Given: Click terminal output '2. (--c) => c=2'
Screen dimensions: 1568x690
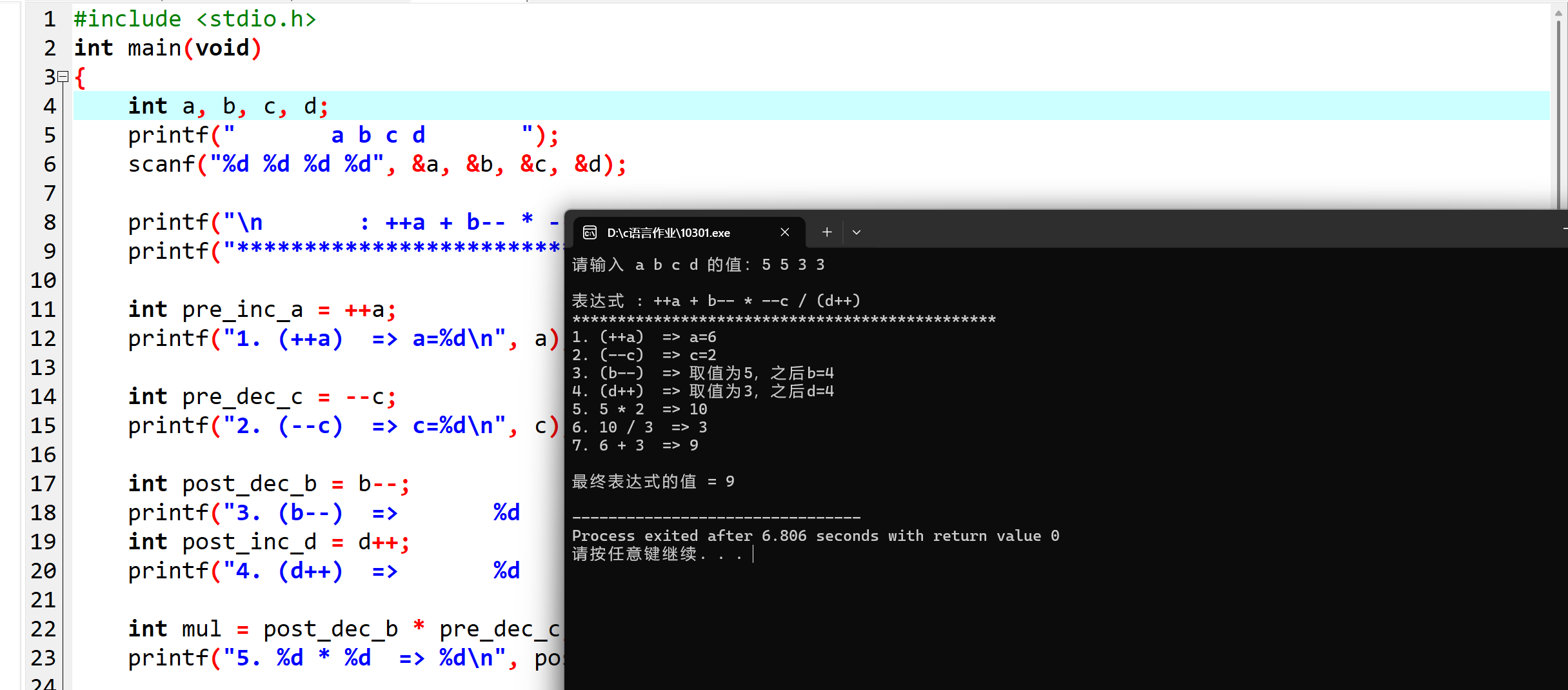Looking at the screenshot, I should [x=644, y=355].
